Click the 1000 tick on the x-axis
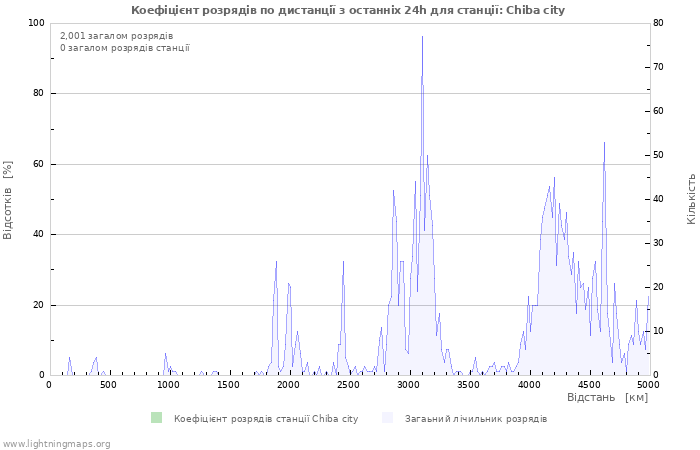 tap(168, 385)
